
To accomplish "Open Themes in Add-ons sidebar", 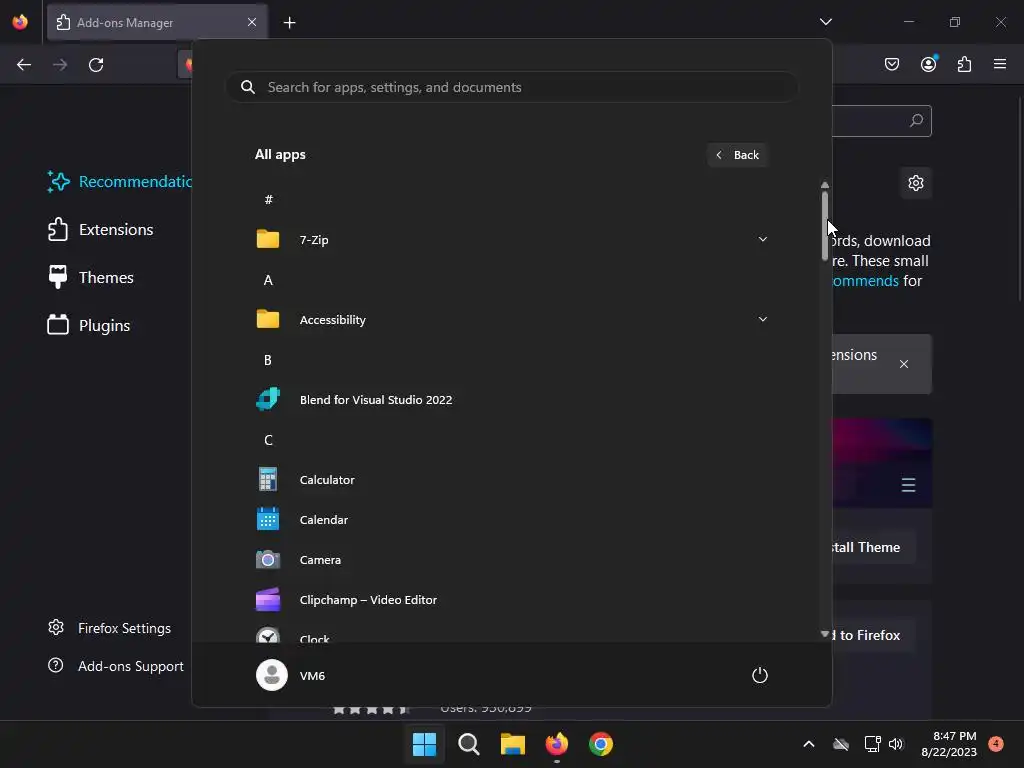I will (91, 278).
